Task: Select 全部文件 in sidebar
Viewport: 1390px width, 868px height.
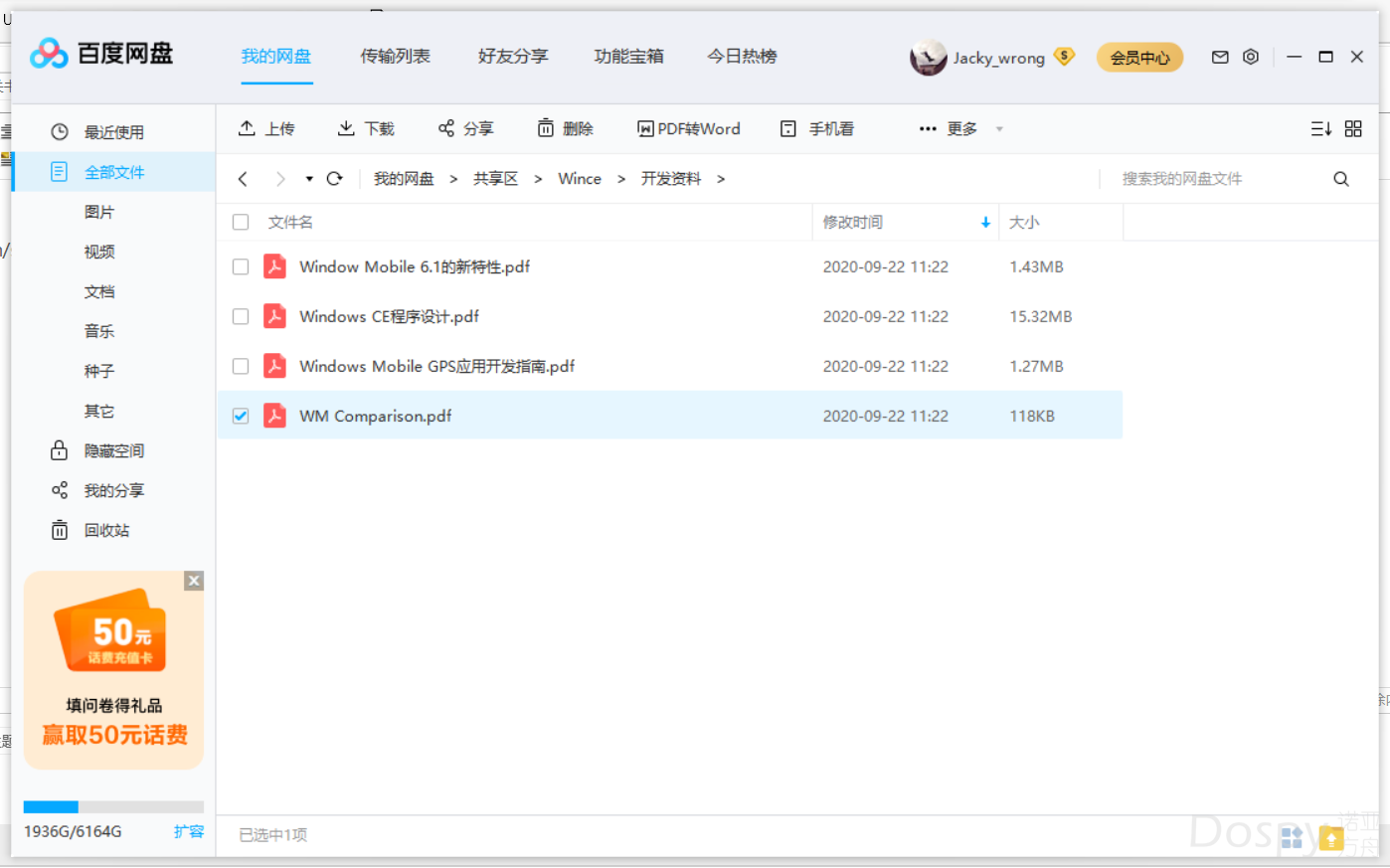Action: 113,172
